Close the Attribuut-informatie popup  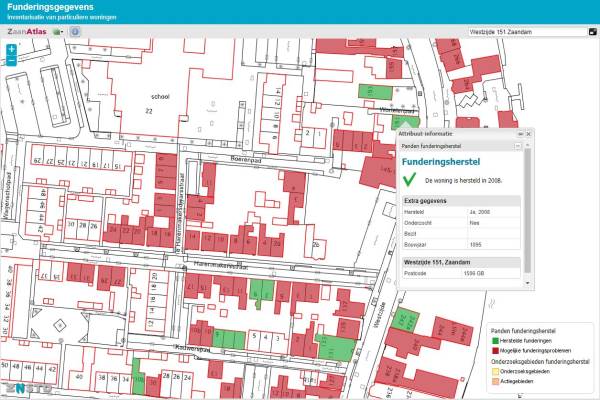pyautogui.click(x=527, y=133)
